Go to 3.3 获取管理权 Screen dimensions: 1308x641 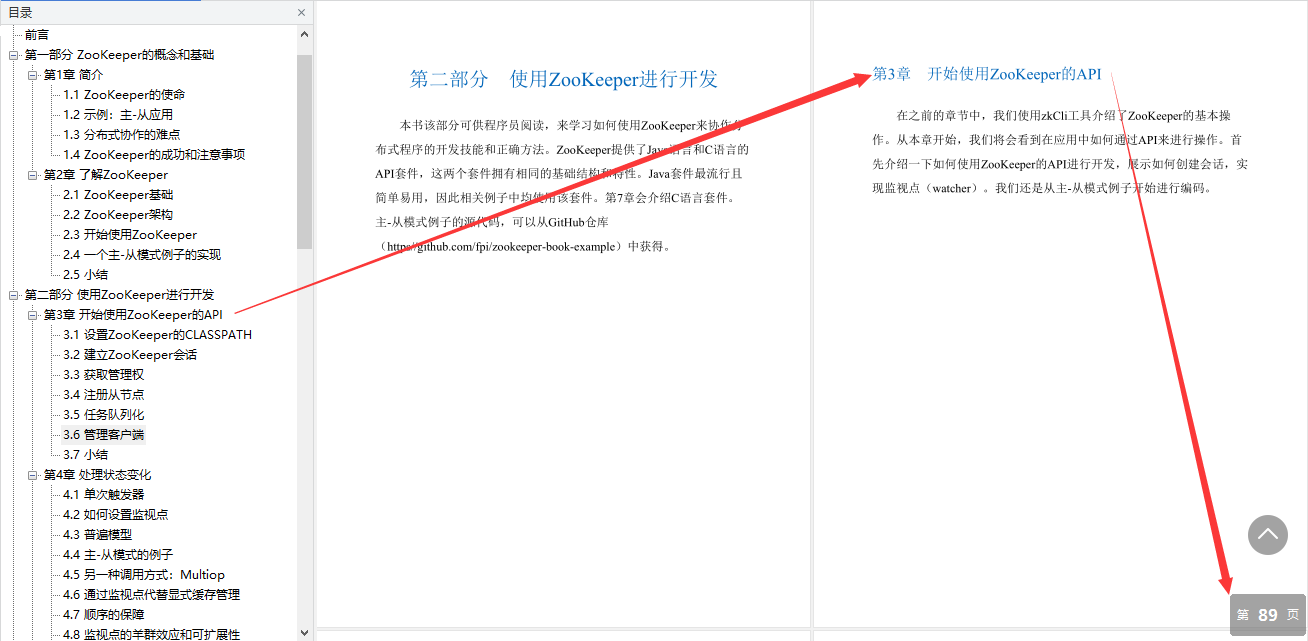coord(103,375)
